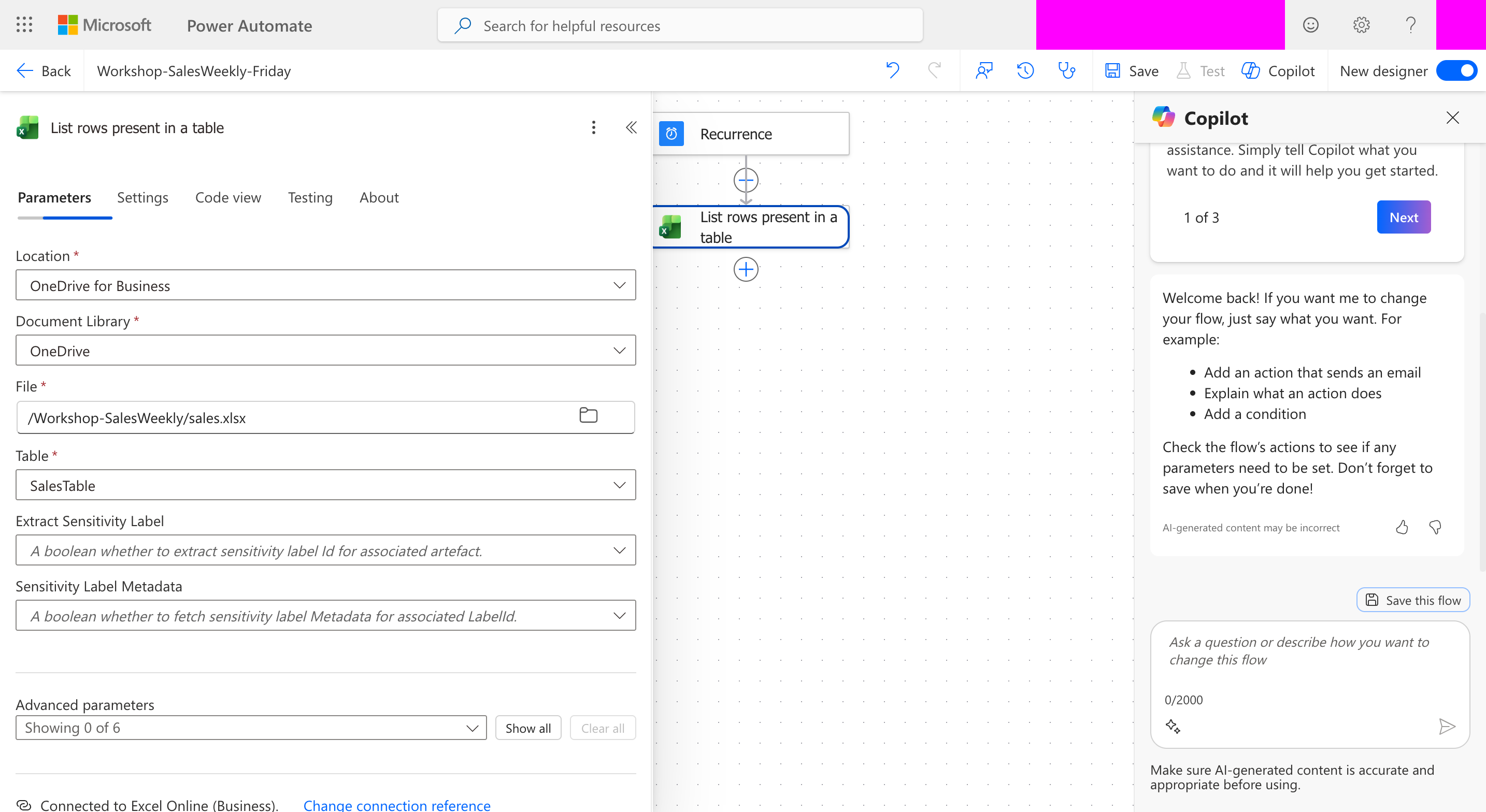Click the thumbs up feedback icon
This screenshot has height=812, width=1486.
click(1402, 527)
